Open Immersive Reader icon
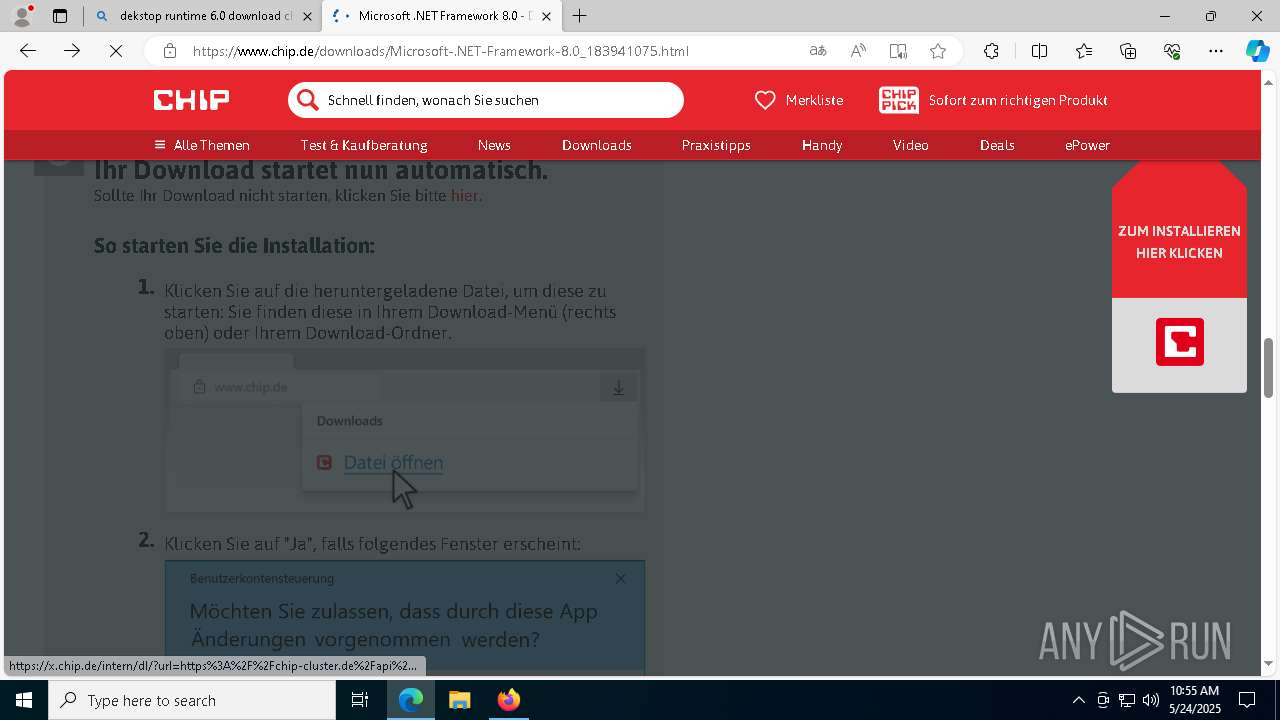This screenshot has width=1280, height=720. click(x=898, y=51)
